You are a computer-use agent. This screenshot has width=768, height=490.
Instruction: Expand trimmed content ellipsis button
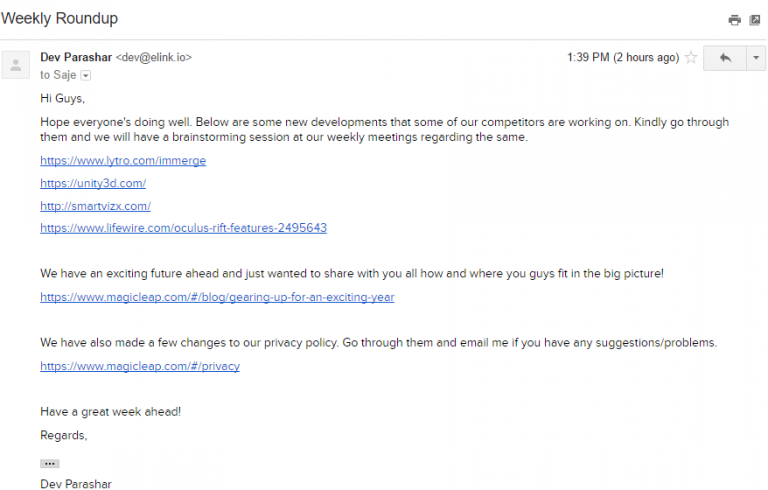pyautogui.click(x=49, y=464)
